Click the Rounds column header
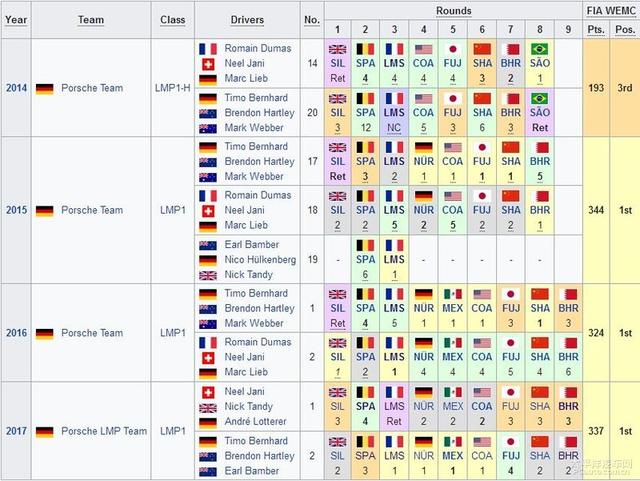 click(x=453, y=11)
